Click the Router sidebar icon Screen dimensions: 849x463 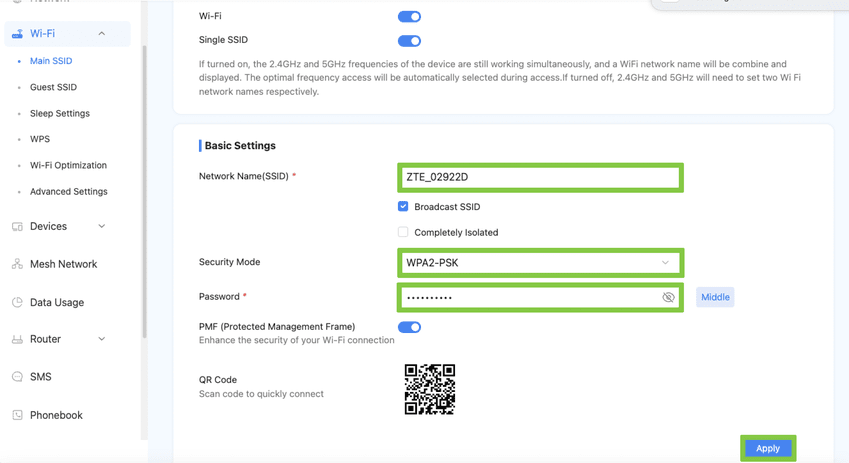click(17, 340)
